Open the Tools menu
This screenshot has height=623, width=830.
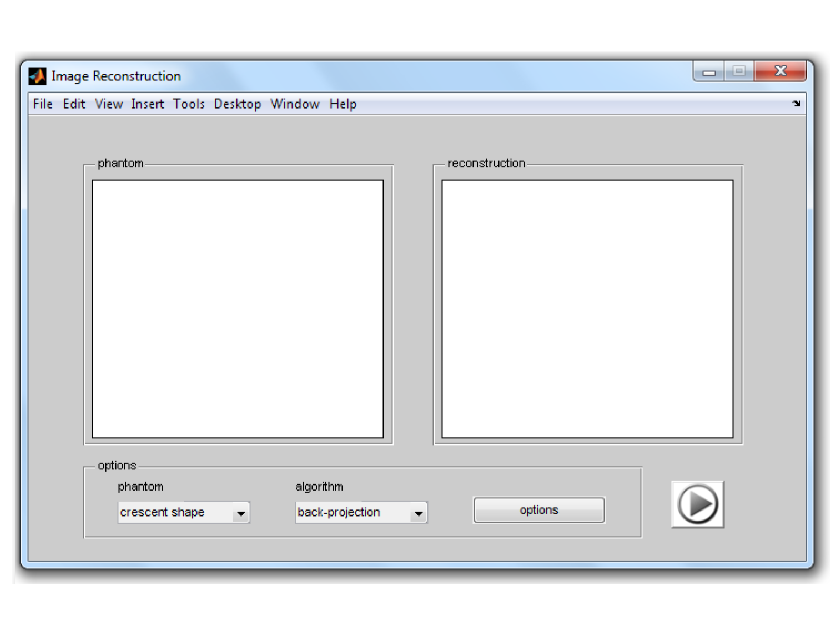click(x=188, y=104)
